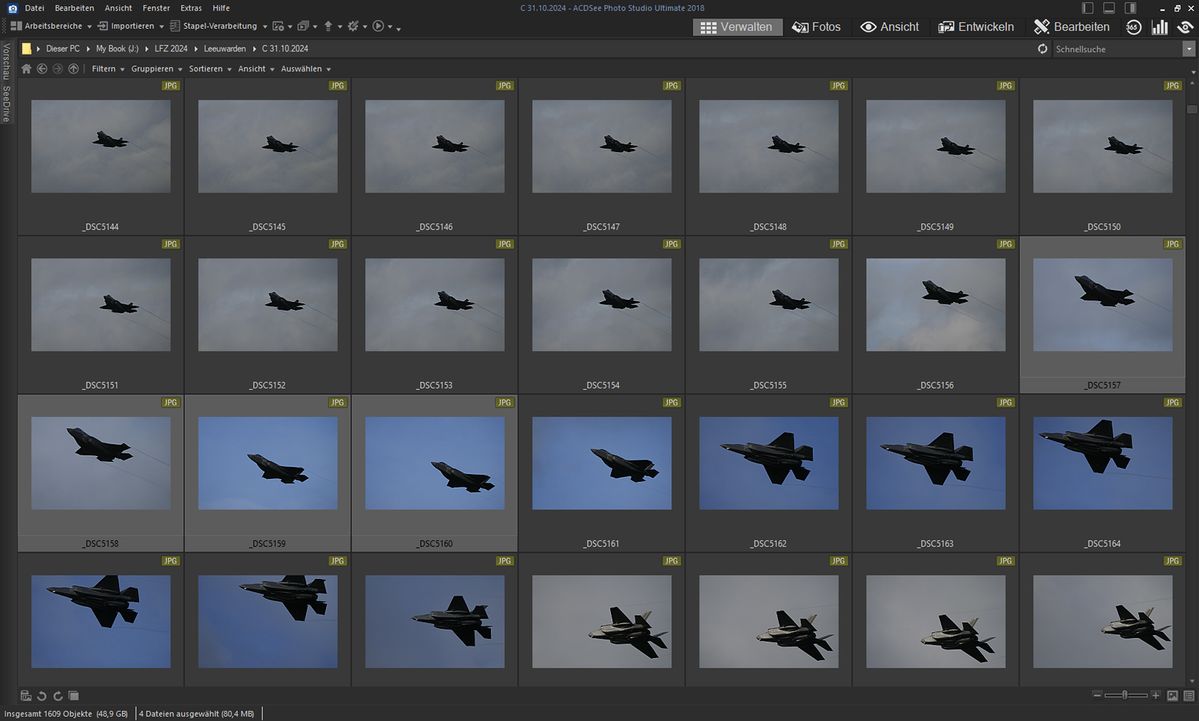1199x721 pixels.
Task: Navigate back with the back arrow
Action: coord(42,69)
